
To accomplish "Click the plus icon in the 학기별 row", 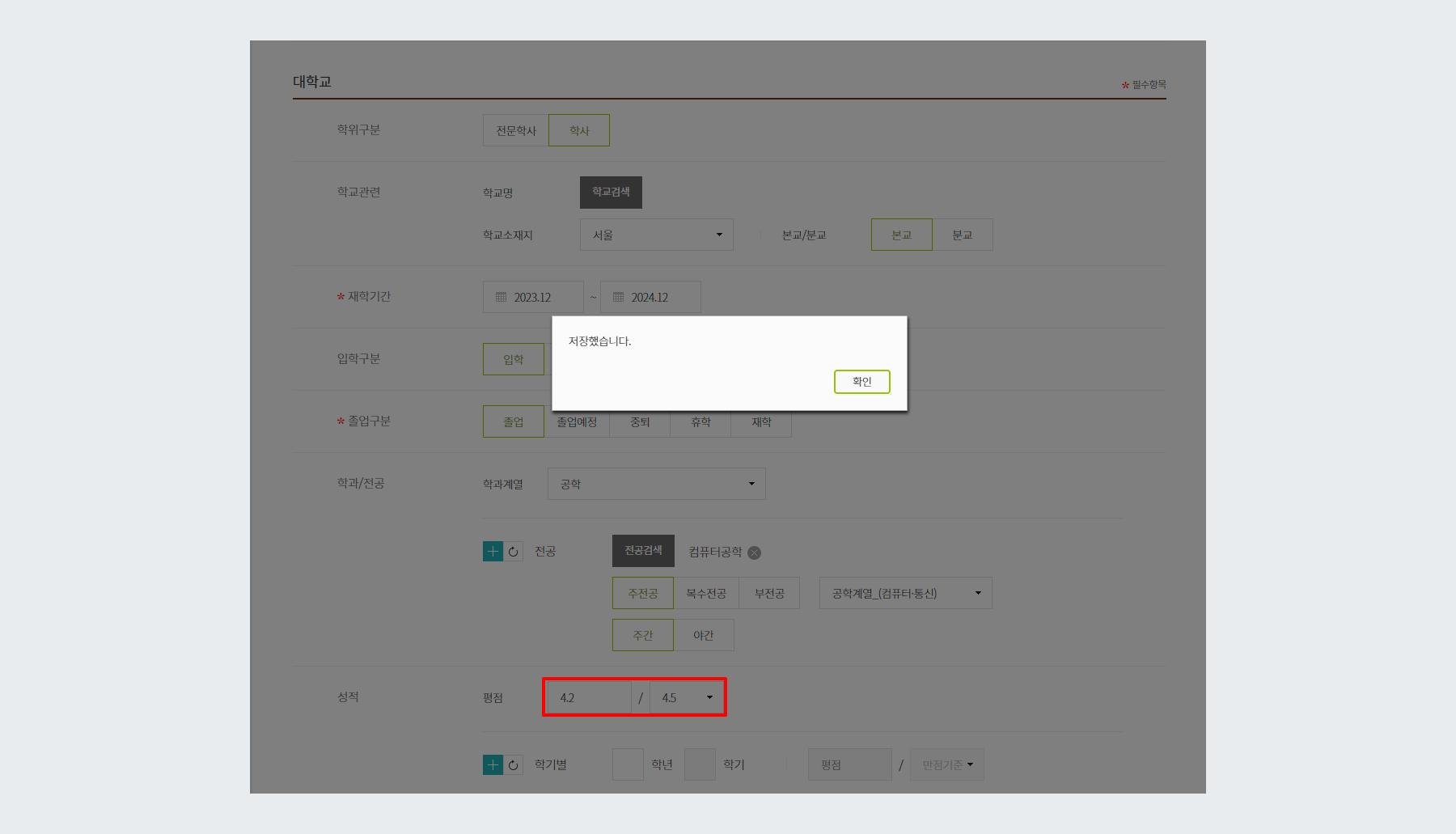I will (x=493, y=764).
